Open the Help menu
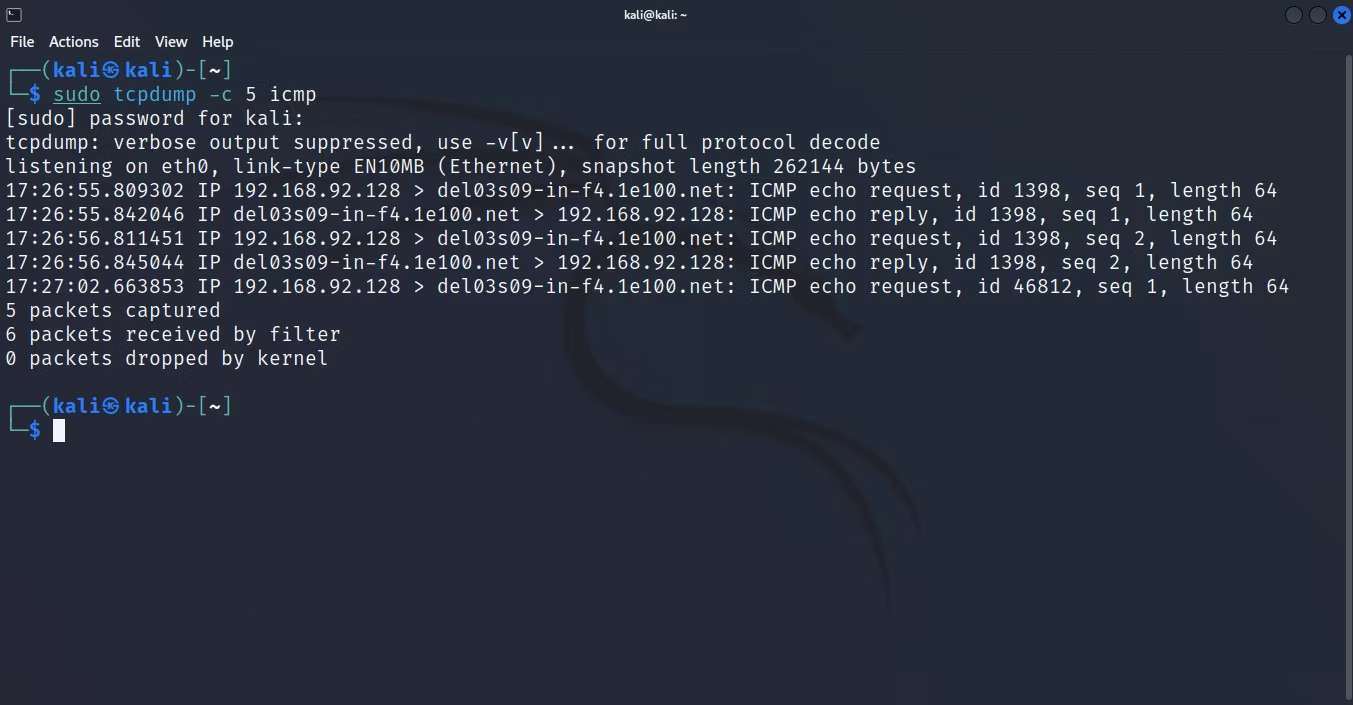The height and width of the screenshot is (705, 1353). point(217,42)
